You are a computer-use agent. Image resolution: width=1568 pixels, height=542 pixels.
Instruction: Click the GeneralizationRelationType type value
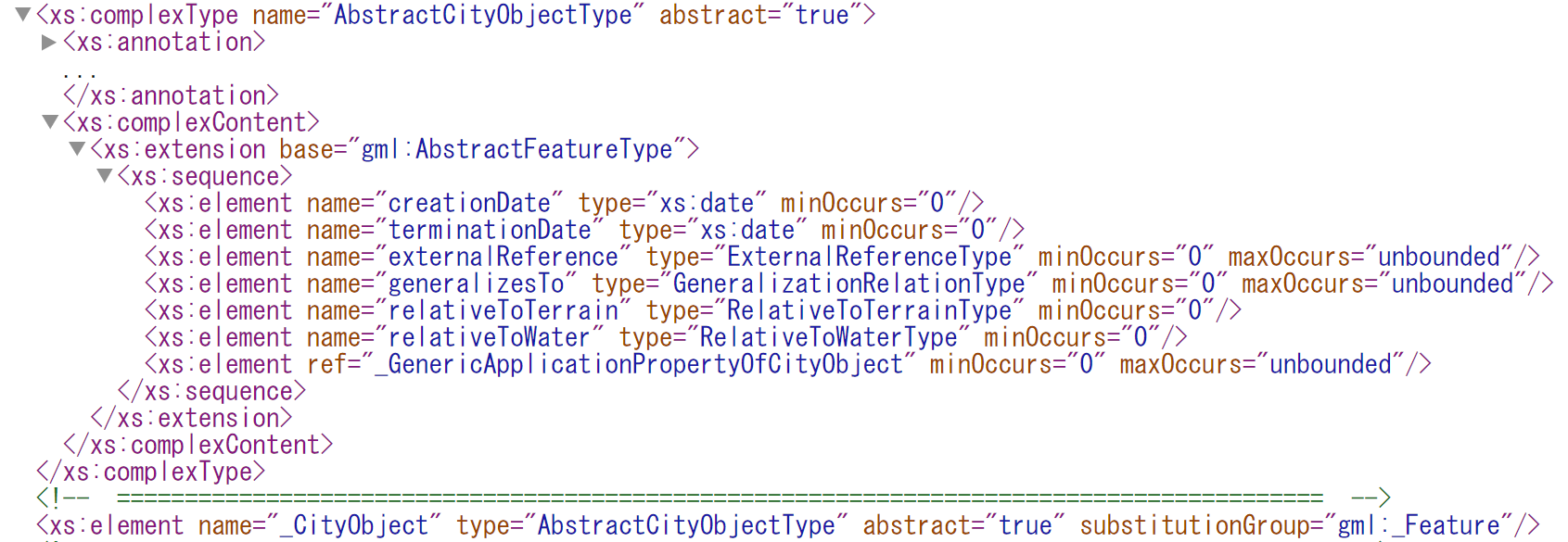point(848,284)
